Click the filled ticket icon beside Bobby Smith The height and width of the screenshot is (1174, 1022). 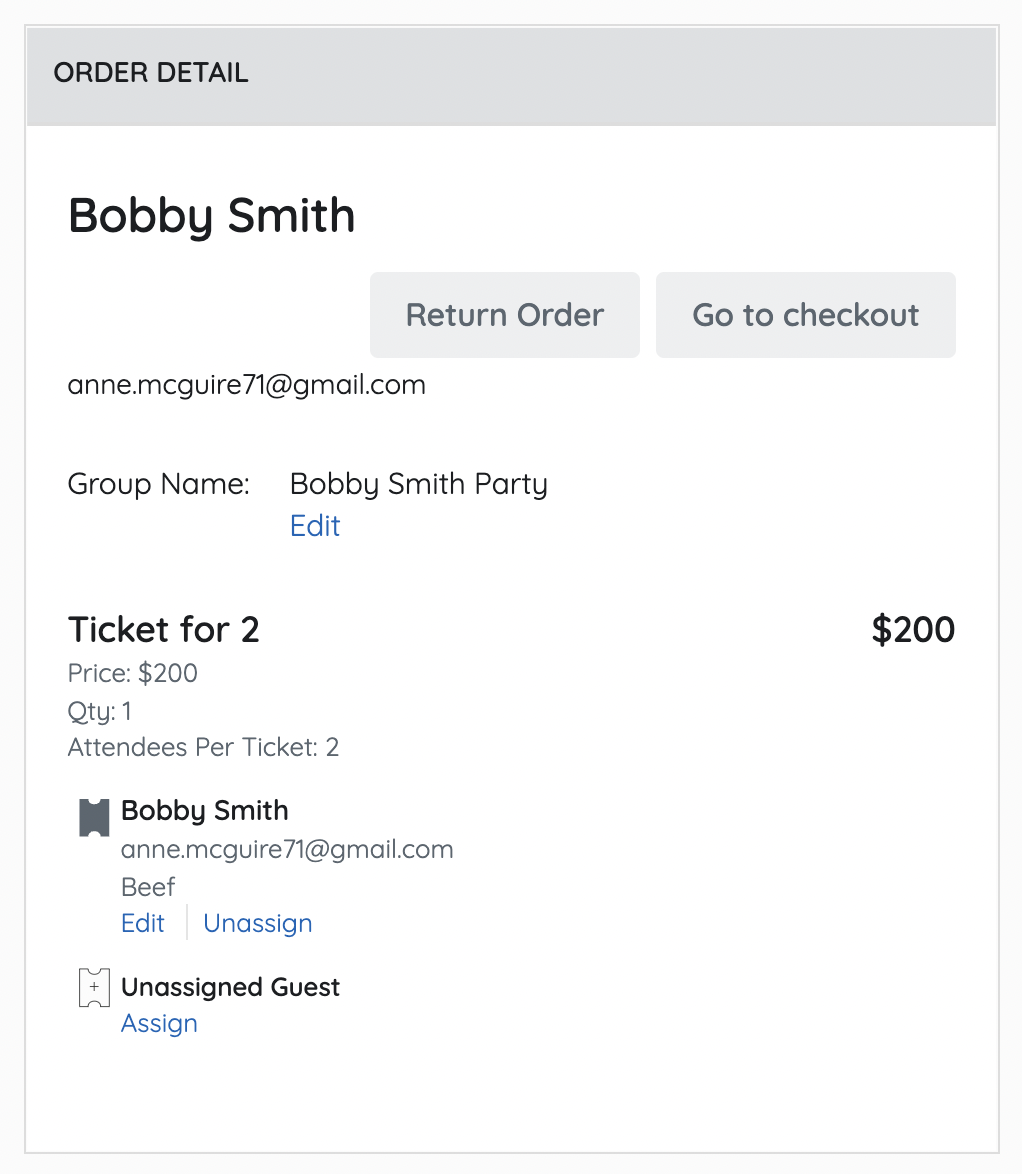[93, 817]
